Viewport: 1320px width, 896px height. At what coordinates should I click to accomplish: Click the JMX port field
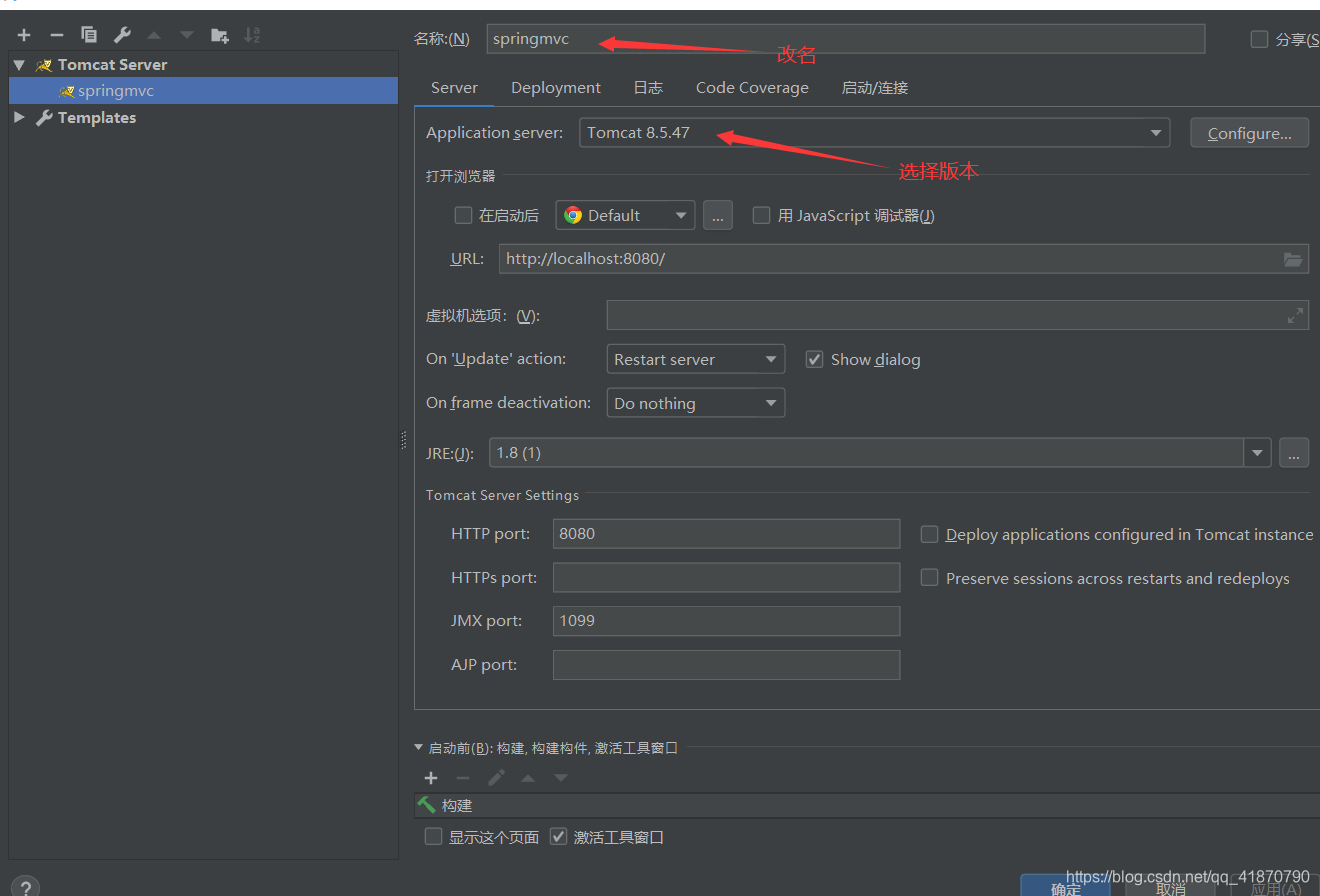726,621
